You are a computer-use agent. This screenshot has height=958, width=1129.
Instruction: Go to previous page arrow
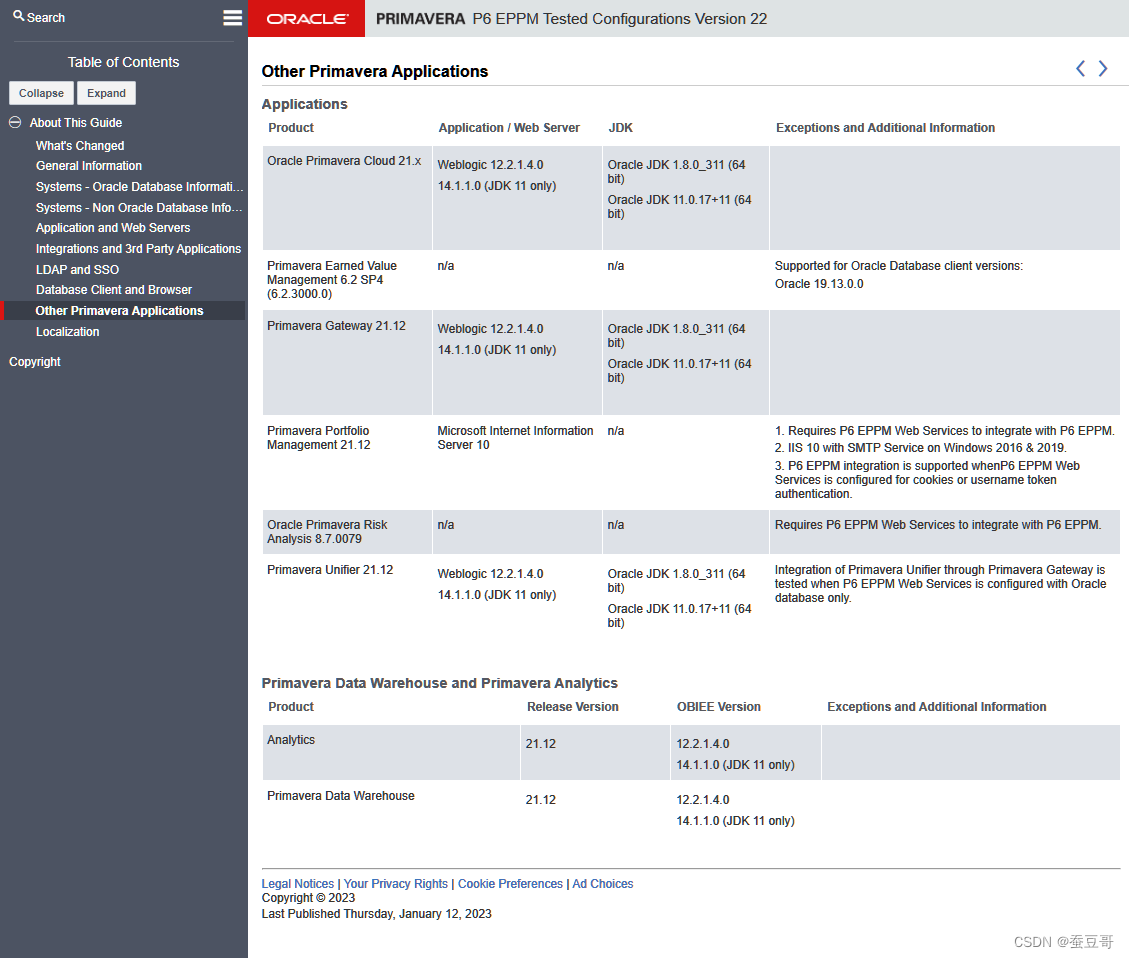point(1080,68)
